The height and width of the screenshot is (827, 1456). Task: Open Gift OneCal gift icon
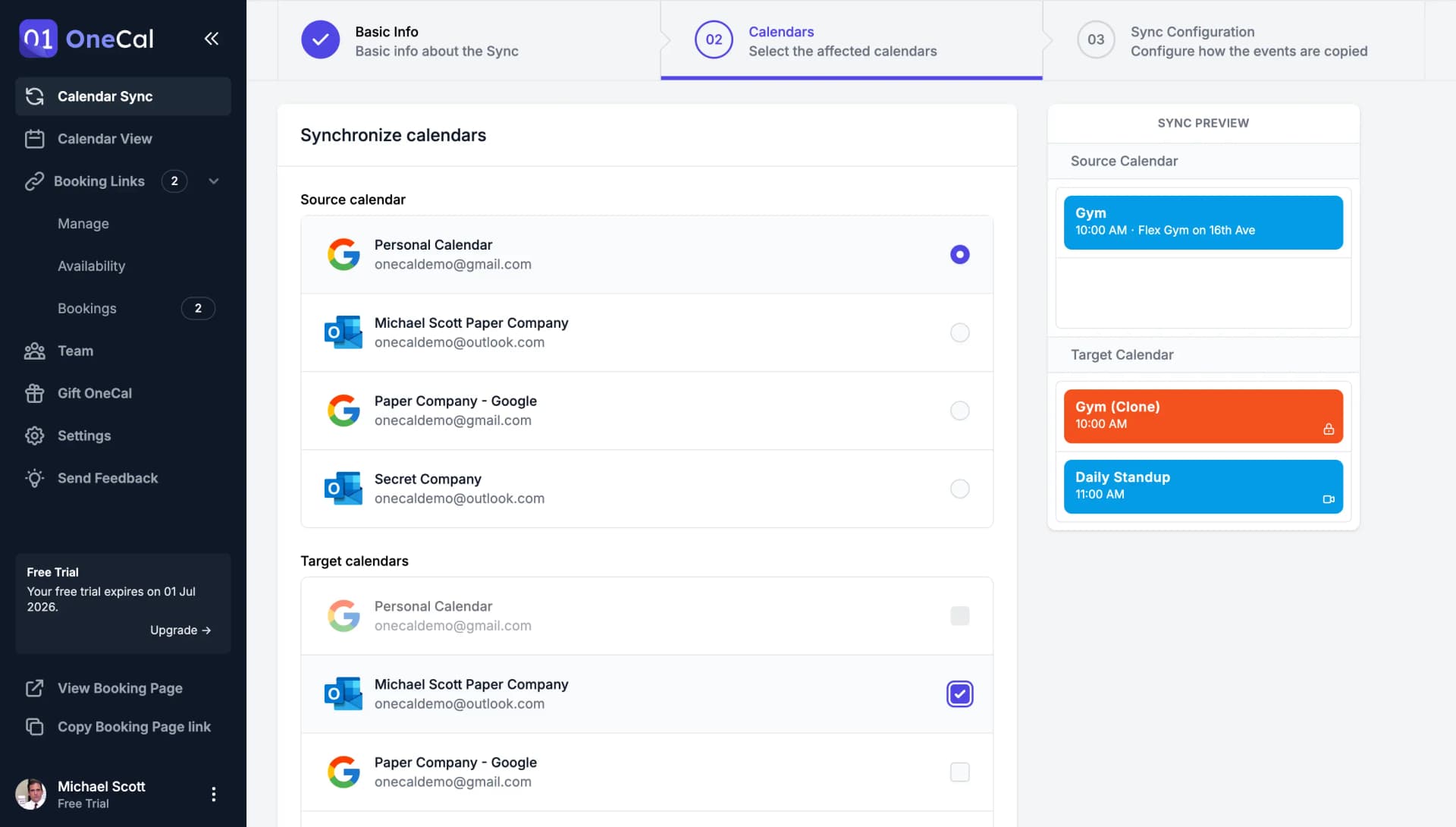[x=35, y=394]
